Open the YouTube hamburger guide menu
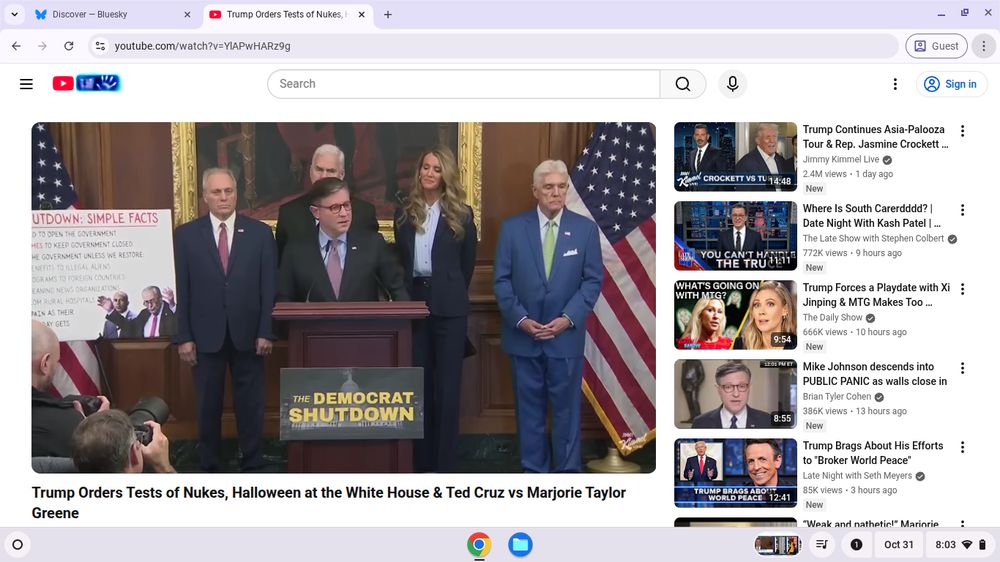 26,84
